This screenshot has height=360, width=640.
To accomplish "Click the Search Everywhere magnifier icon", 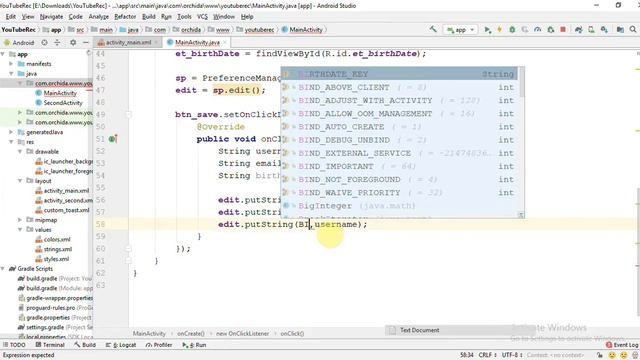I will 633,29.
